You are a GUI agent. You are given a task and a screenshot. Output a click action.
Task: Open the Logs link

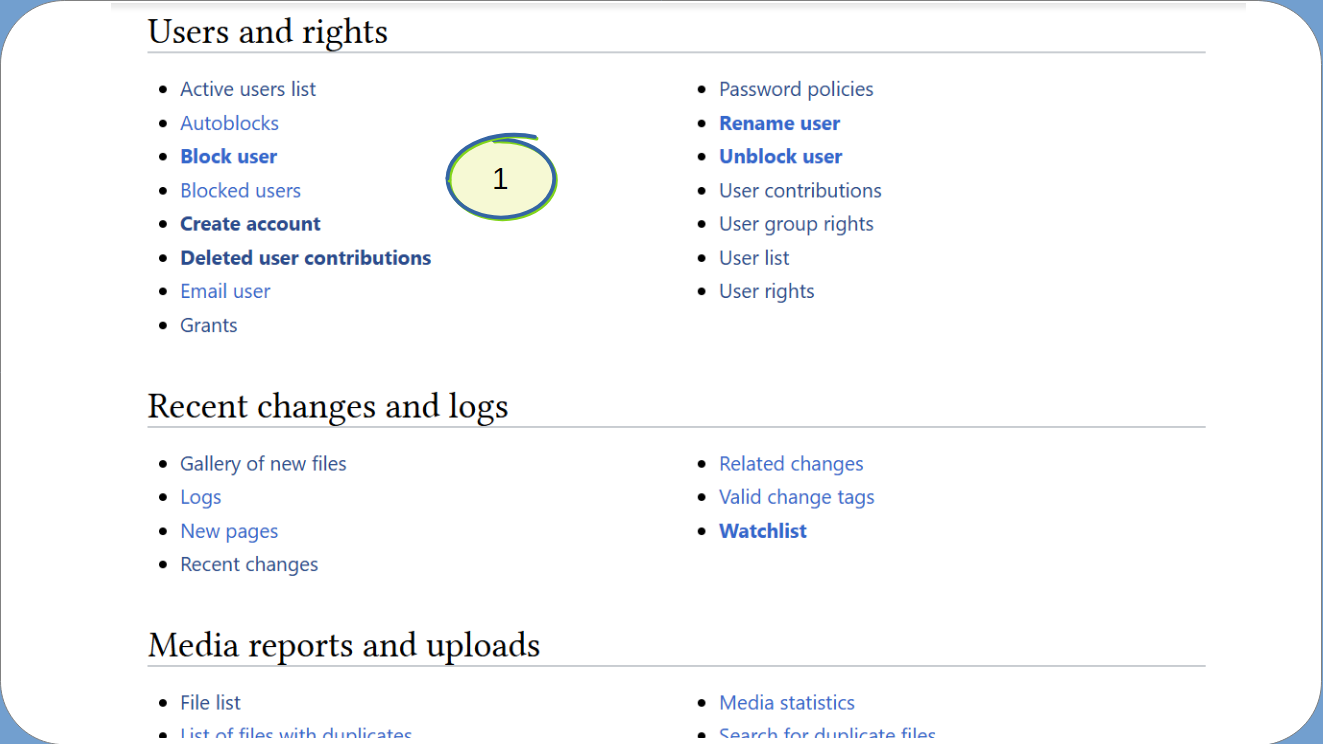(200, 497)
